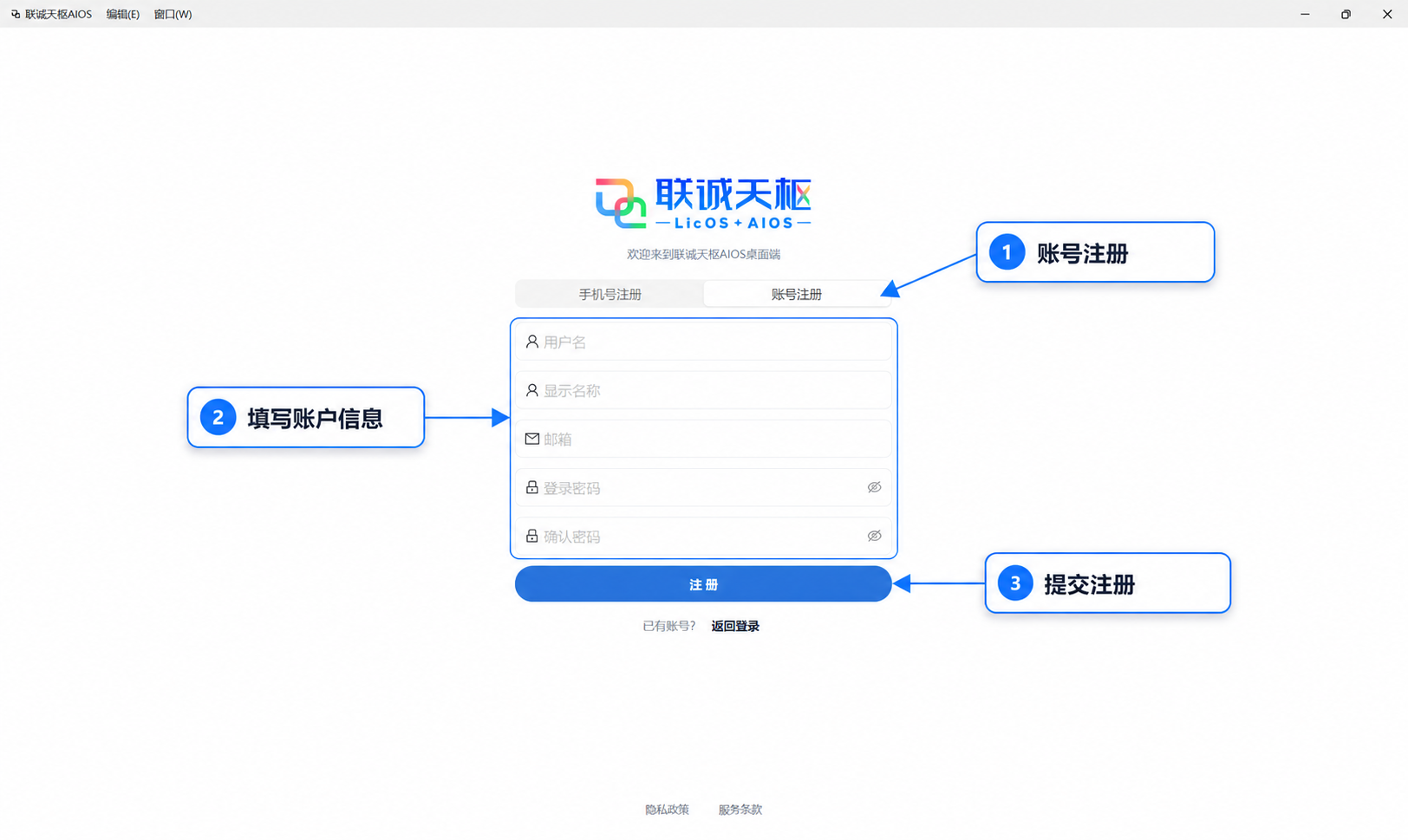The image size is (1408, 840).
Task: Click the user icon in the 用户名 field
Action: [x=532, y=342]
